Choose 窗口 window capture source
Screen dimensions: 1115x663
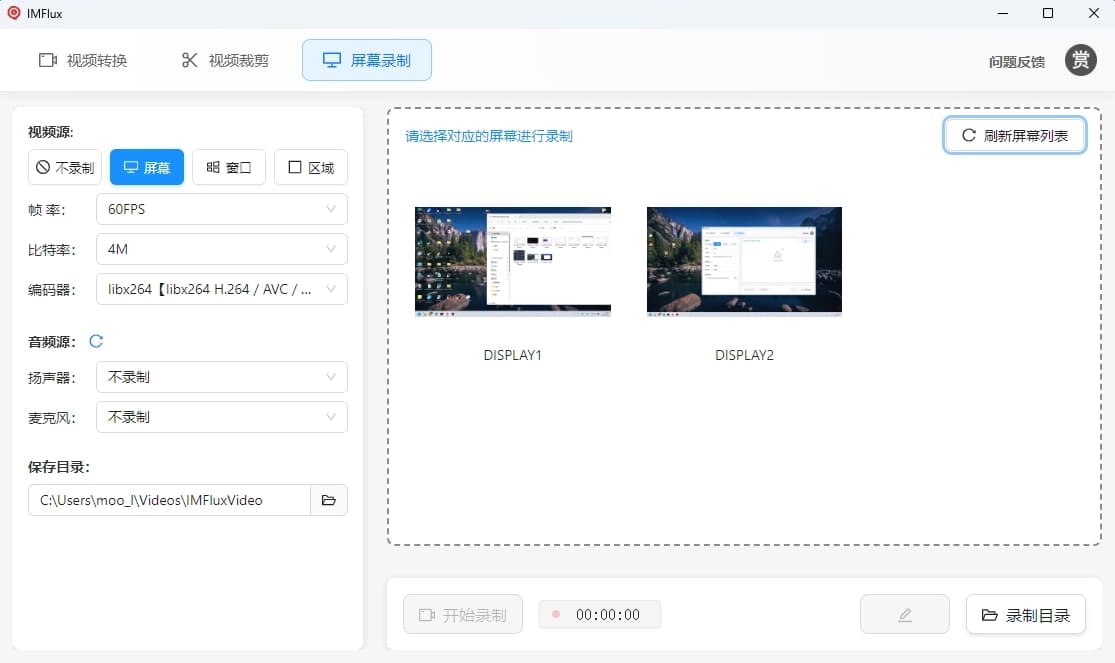[228, 168]
